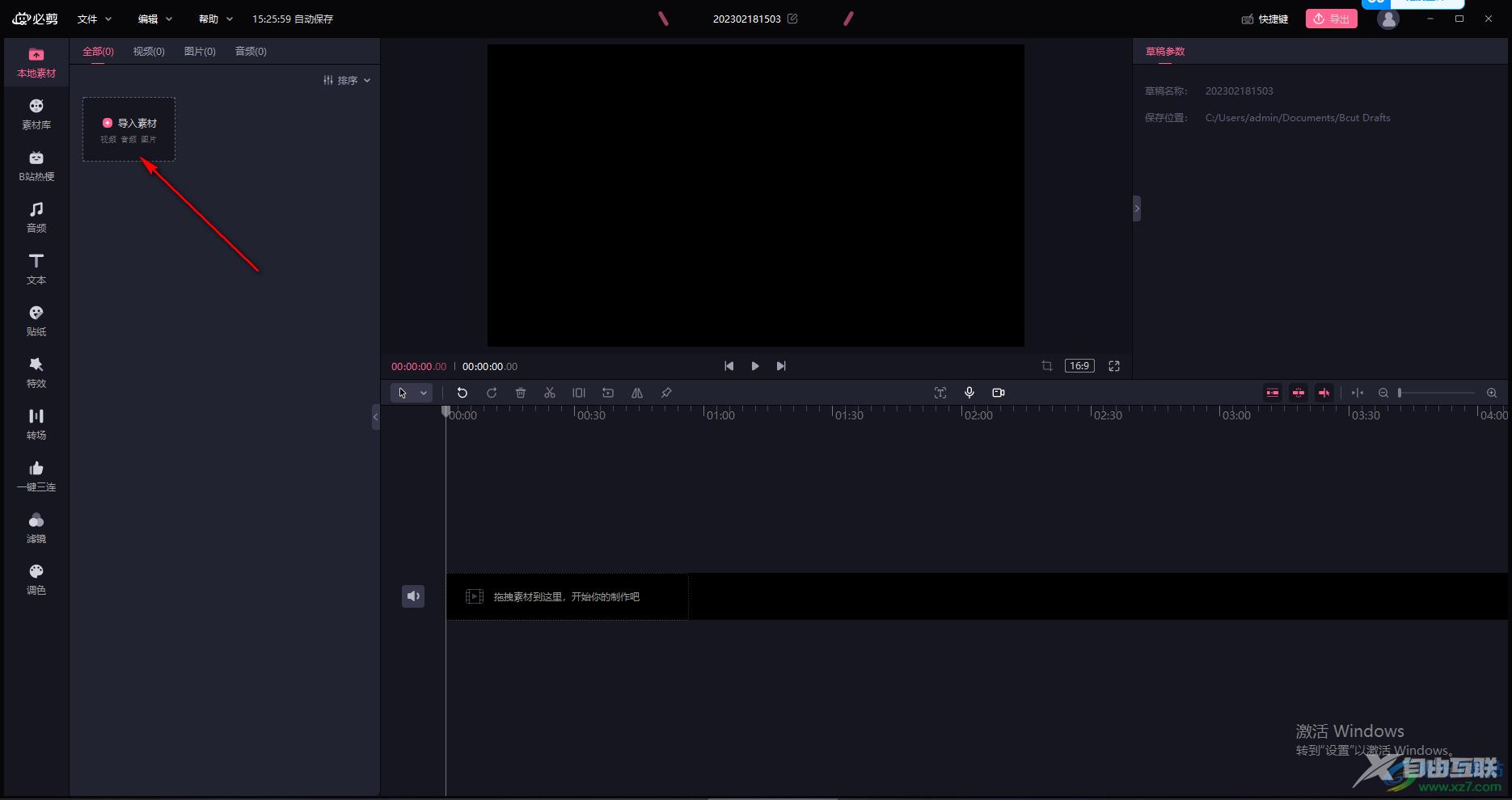Open the 本地素材 local media panel
The width and height of the screenshot is (1512, 800).
tap(36, 62)
